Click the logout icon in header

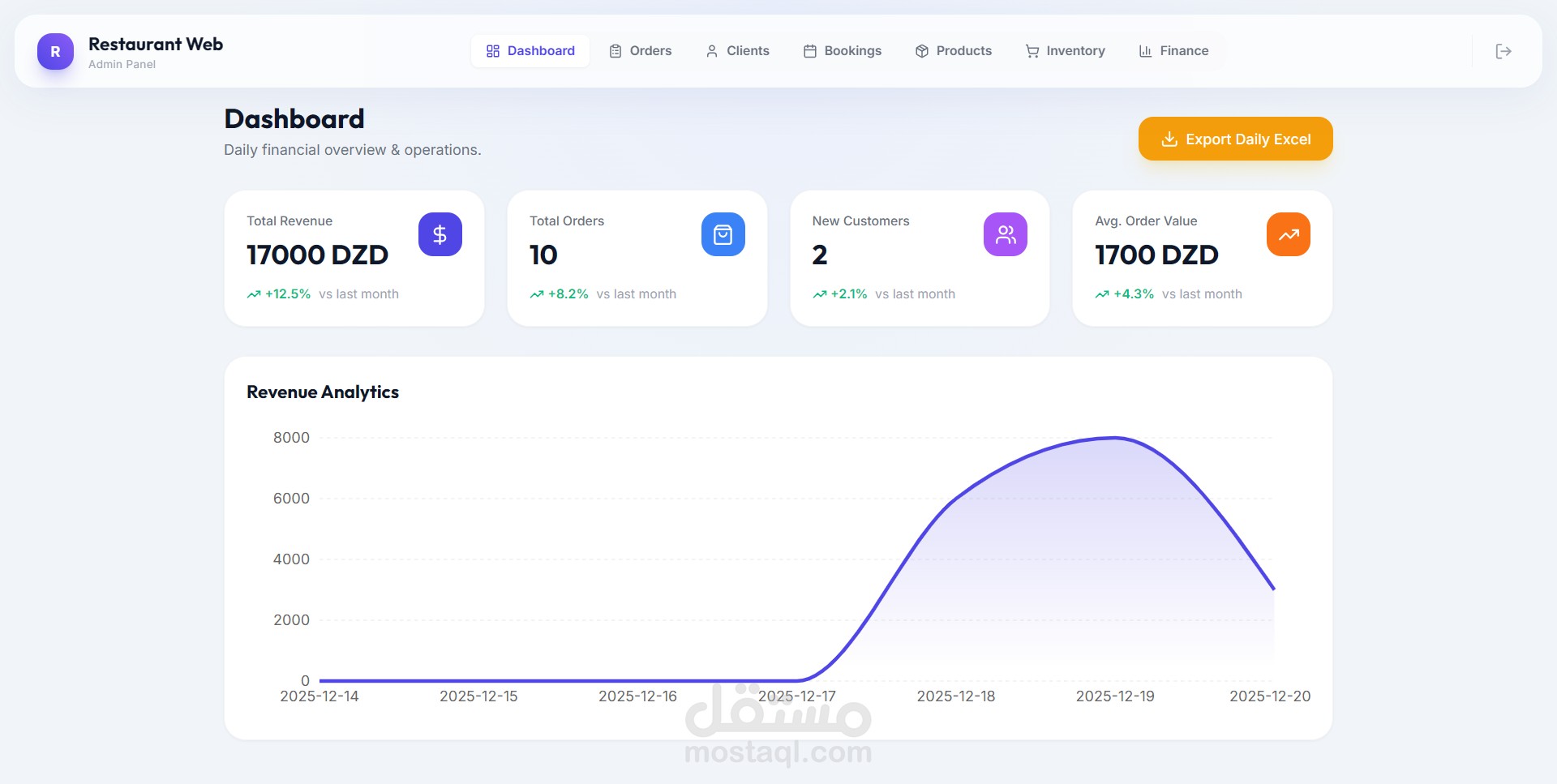coord(1503,51)
